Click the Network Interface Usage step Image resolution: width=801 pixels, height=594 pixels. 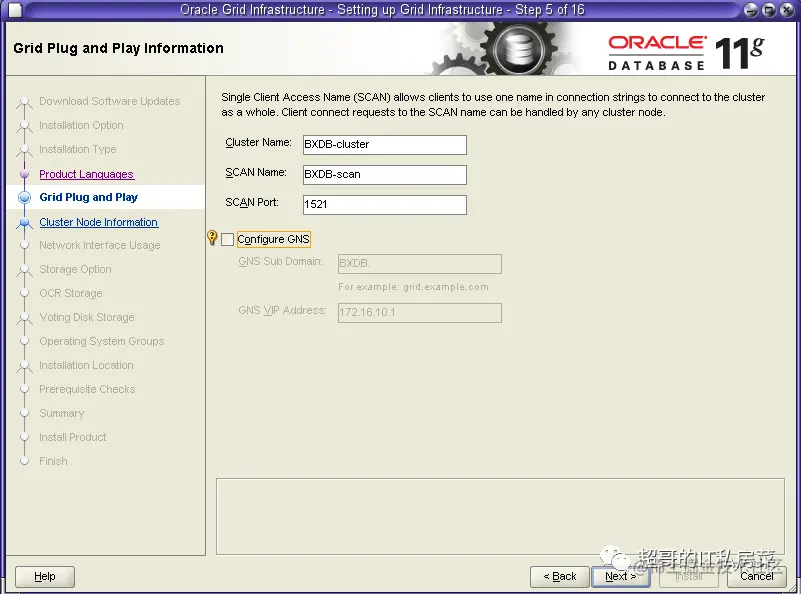click(100, 245)
